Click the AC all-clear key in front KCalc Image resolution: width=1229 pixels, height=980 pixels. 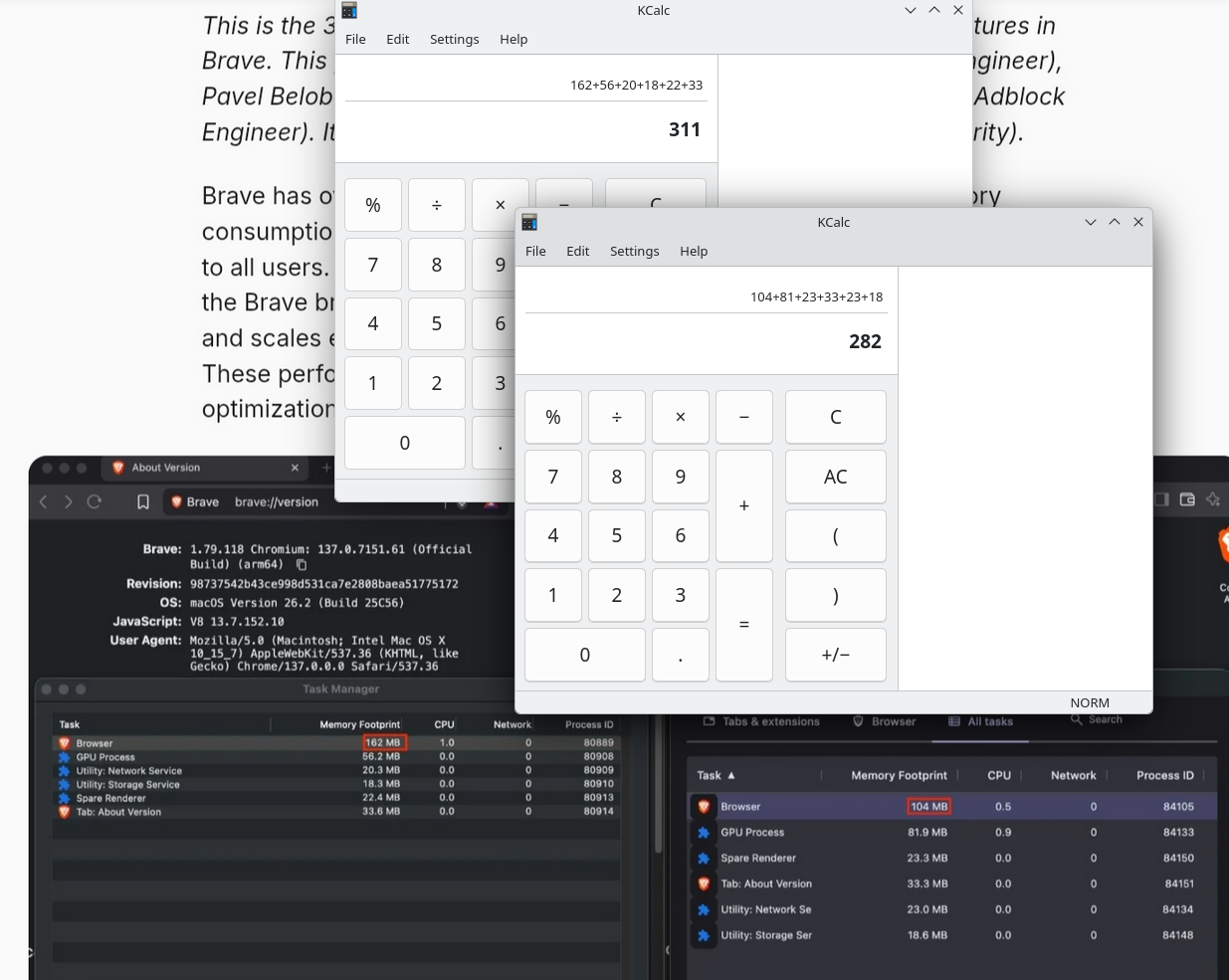pyautogui.click(x=836, y=477)
